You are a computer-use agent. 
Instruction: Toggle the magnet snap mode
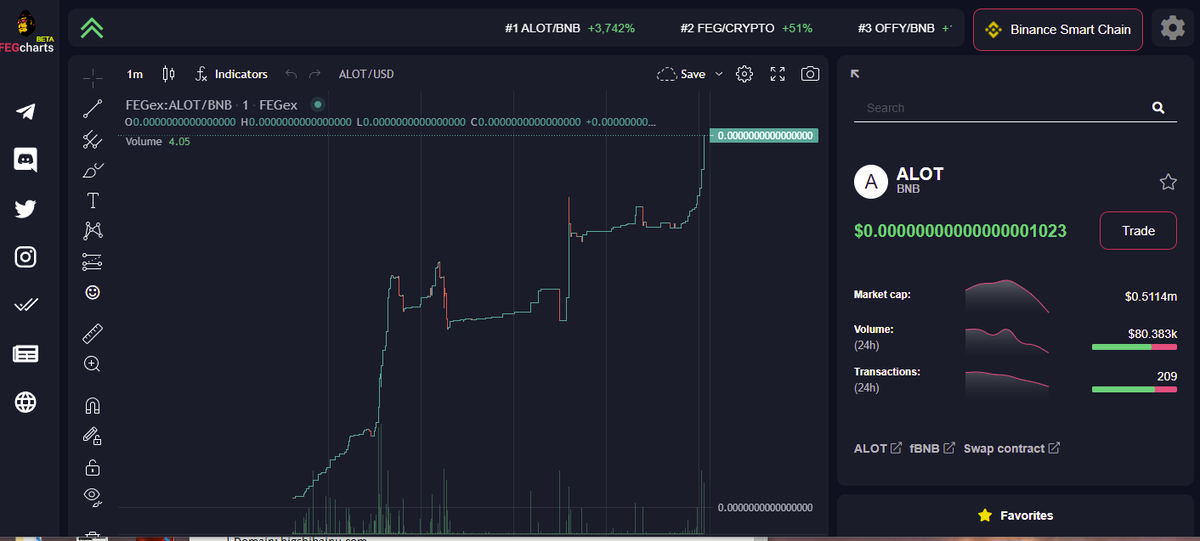pos(92,405)
